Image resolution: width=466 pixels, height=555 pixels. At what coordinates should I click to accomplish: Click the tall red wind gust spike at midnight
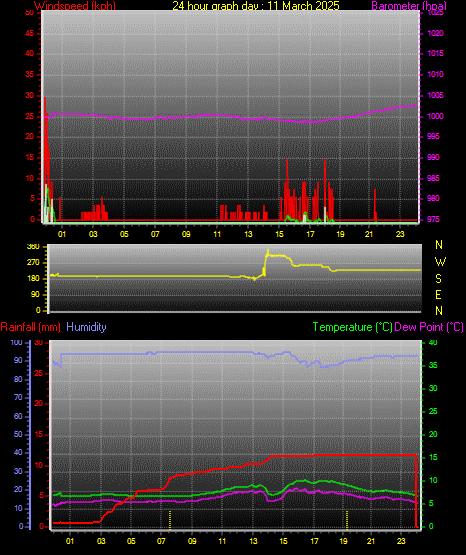pos(45,159)
